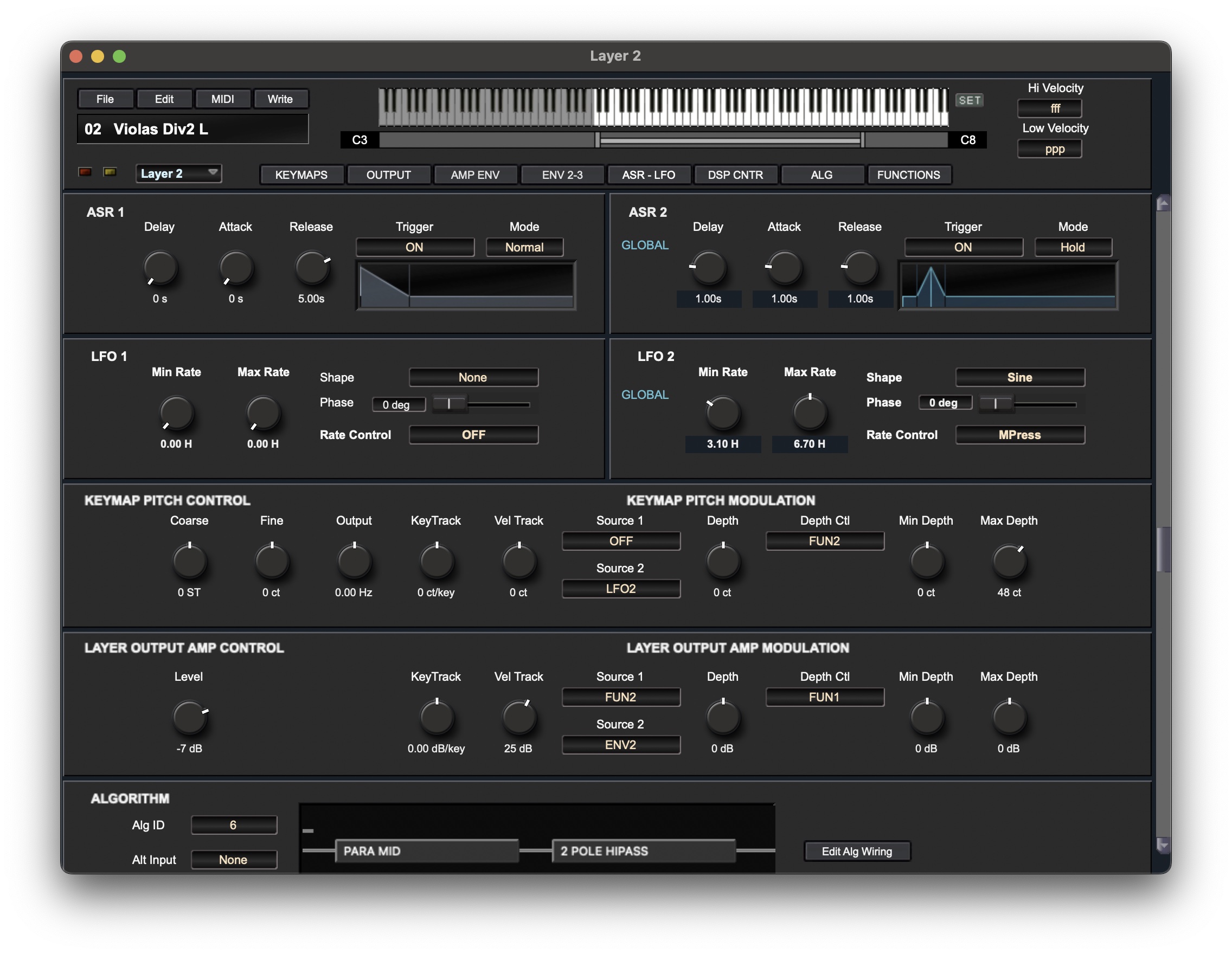Click the pitch modulation Max Depth knob
The height and width of the screenshot is (954, 1232).
pos(1009,562)
